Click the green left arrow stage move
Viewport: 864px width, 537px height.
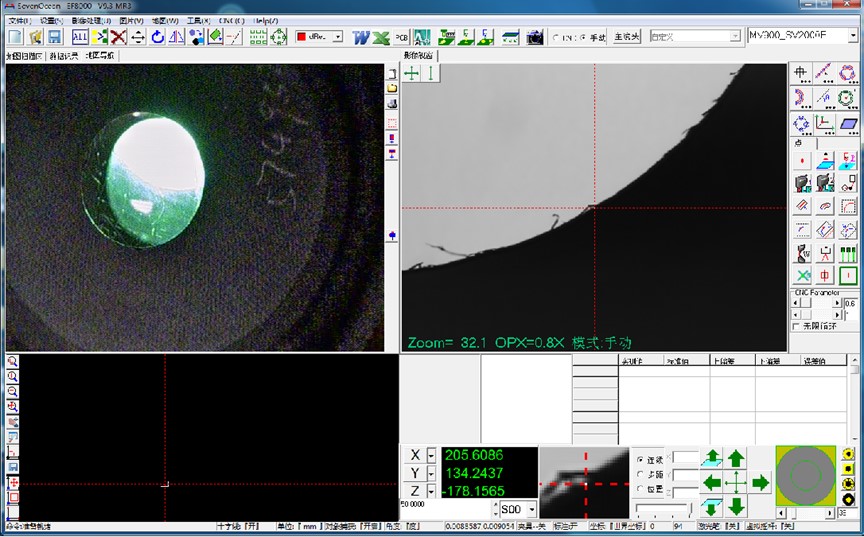click(712, 483)
